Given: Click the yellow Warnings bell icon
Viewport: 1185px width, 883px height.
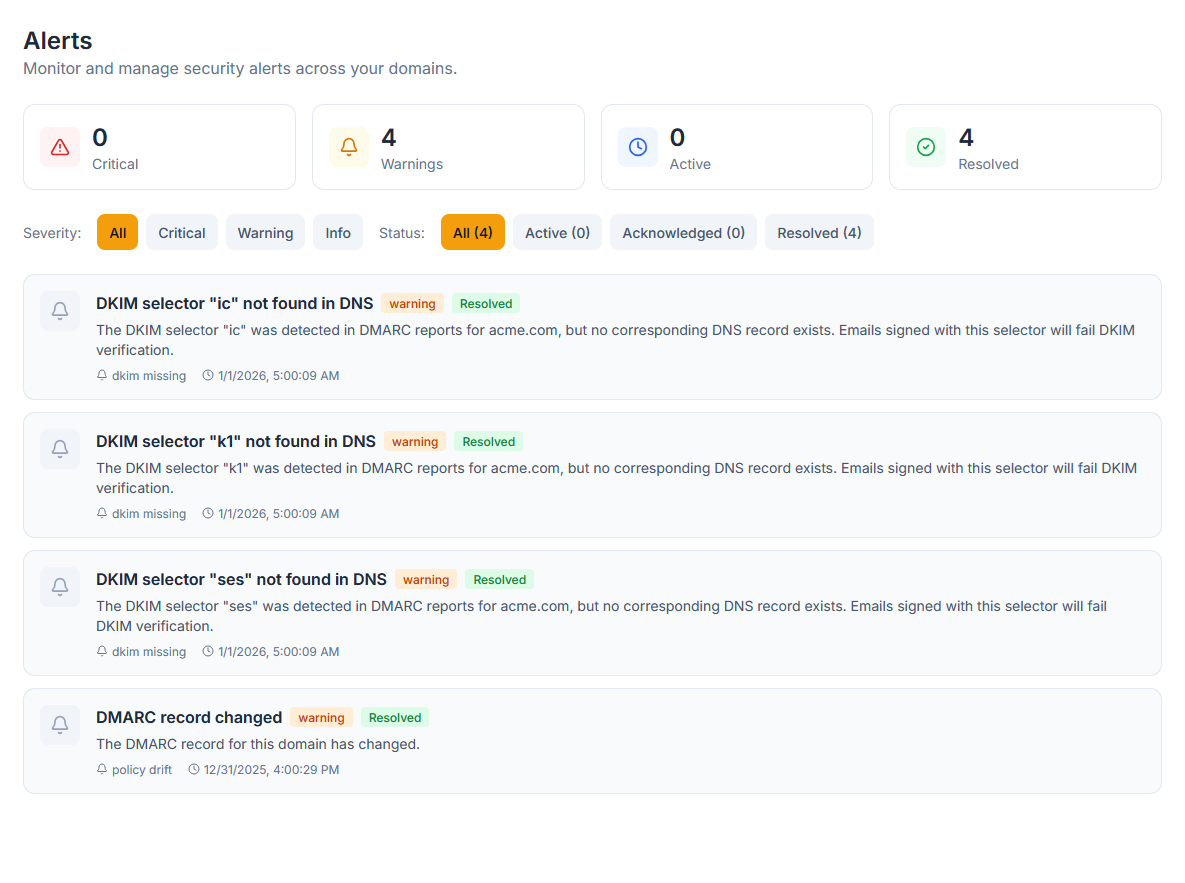Looking at the screenshot, I should point(349,147).
